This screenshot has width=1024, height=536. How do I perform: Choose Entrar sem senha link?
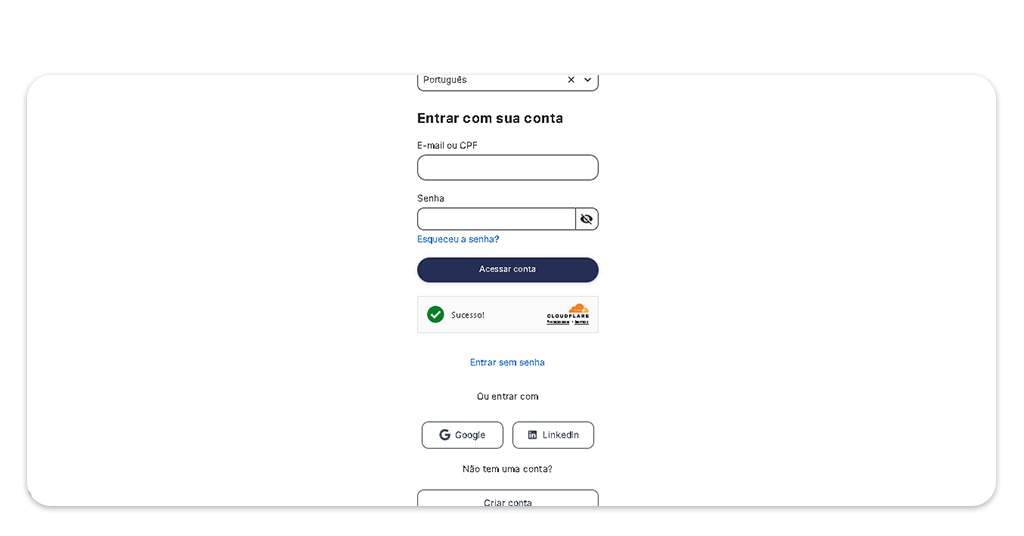click(x=507, y=363)
